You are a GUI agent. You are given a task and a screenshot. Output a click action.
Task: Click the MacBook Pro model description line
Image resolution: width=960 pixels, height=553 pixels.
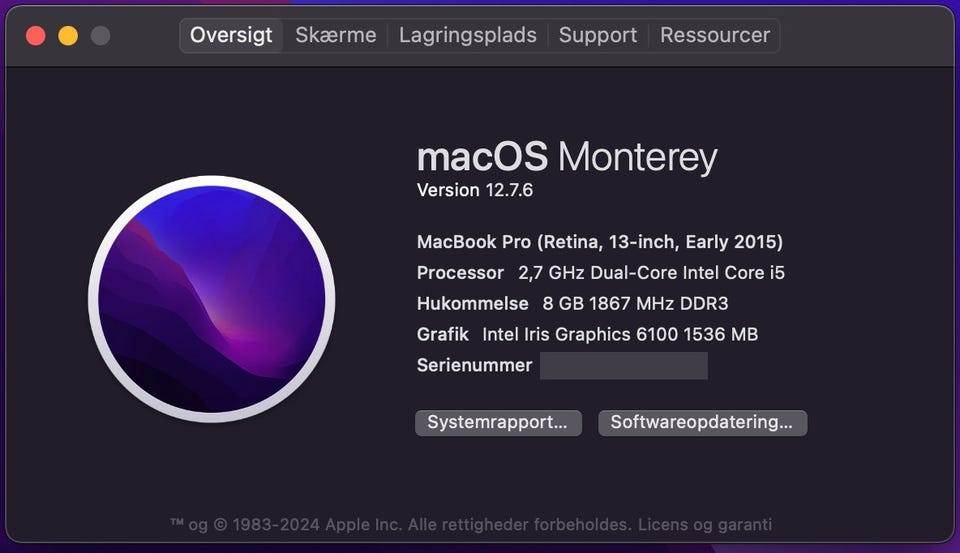click(599, 242)
